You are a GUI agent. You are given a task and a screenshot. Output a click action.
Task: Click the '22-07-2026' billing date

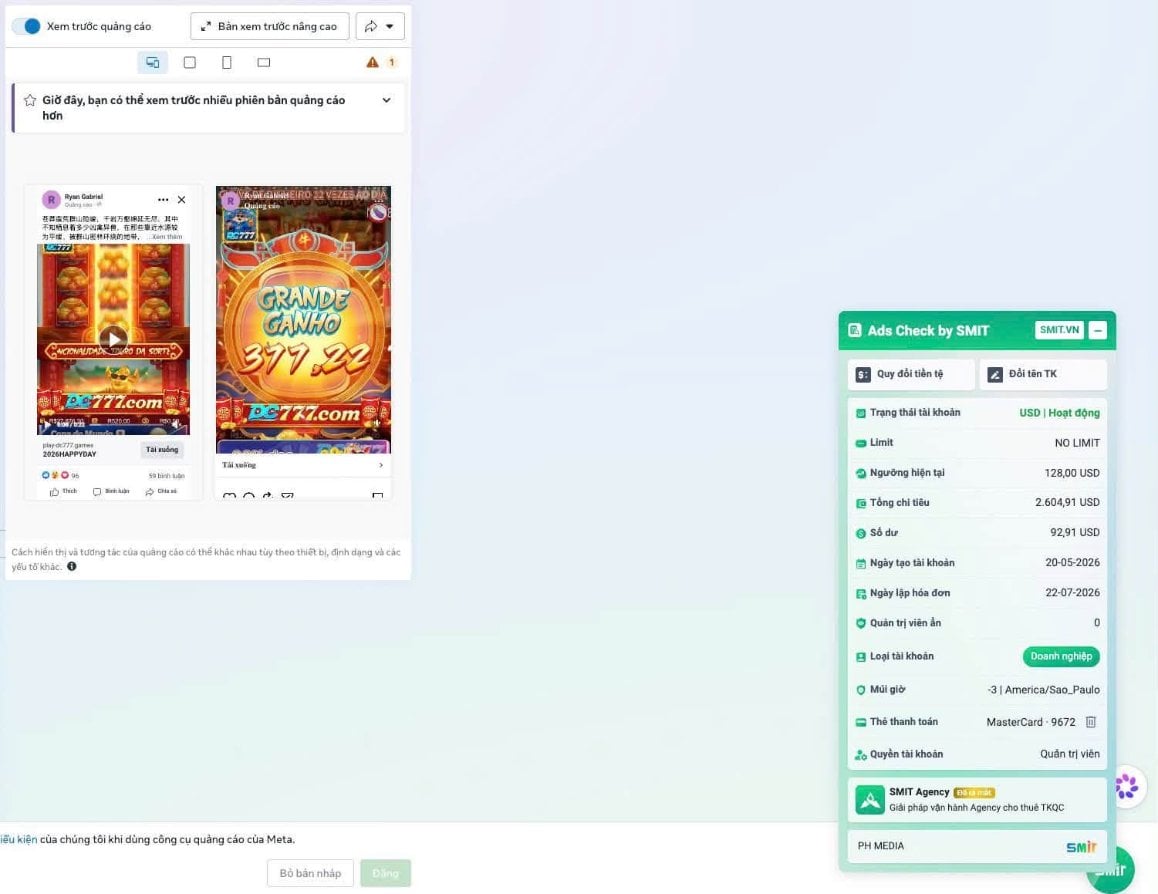1072,593
